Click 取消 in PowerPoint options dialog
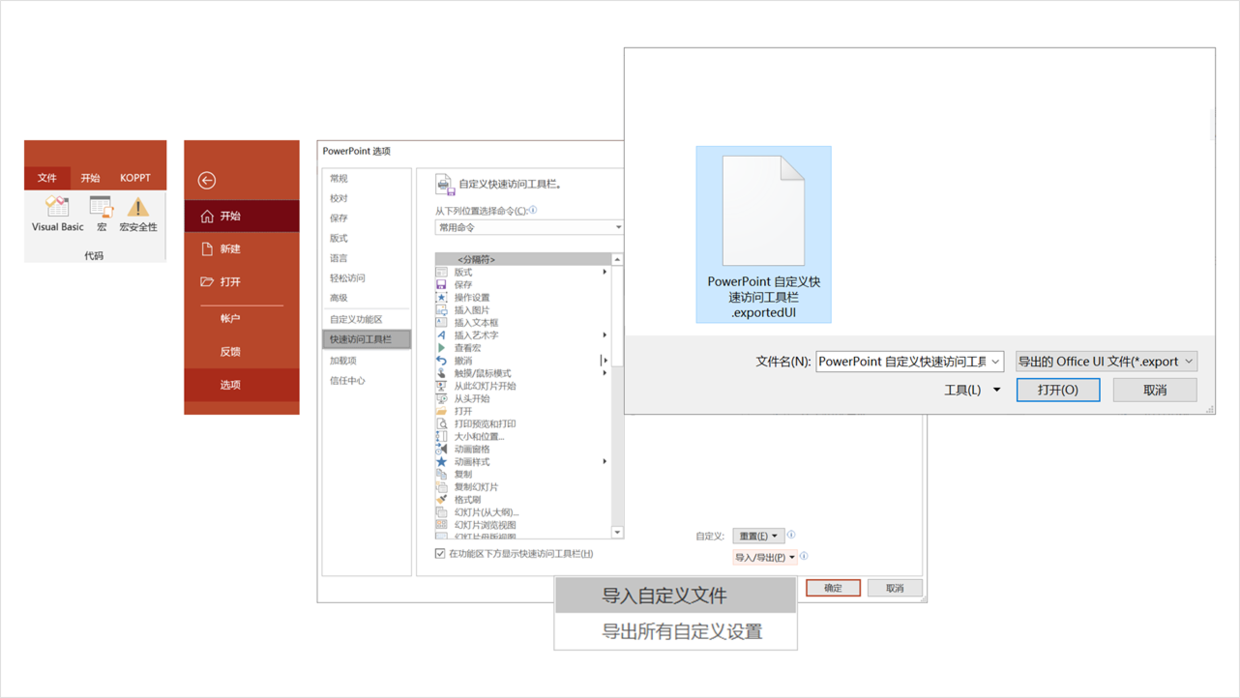Screen dimensions: 1240x698 895,588
